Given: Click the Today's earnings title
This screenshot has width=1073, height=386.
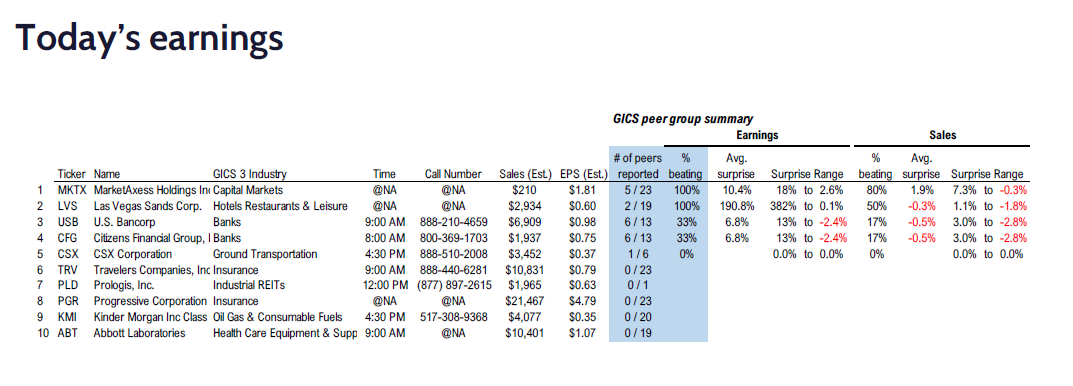Looking at the screenshot, I should click(149, 38).
